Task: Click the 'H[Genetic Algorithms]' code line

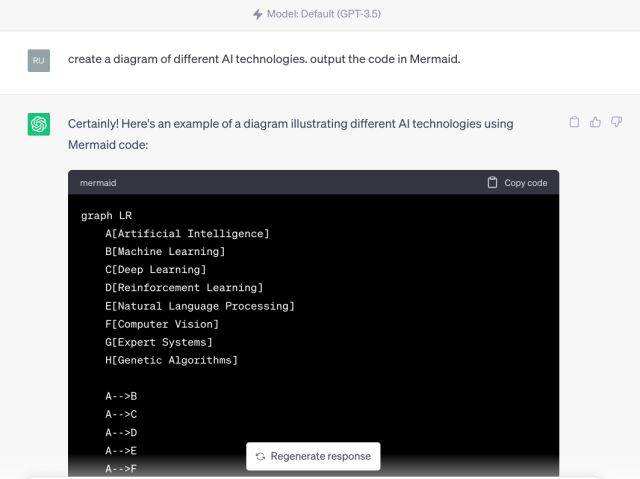Action: [x=171, y=360]
